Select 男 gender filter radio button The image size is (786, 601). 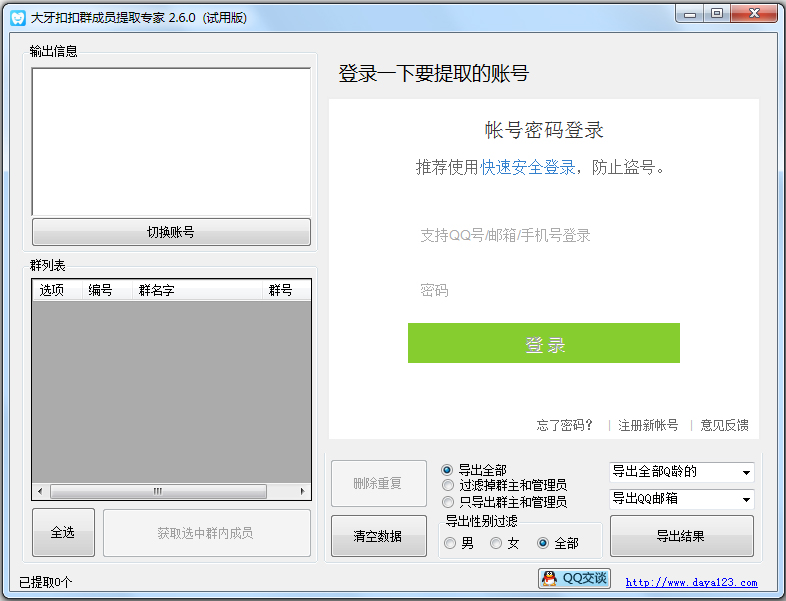click(451, 543)
